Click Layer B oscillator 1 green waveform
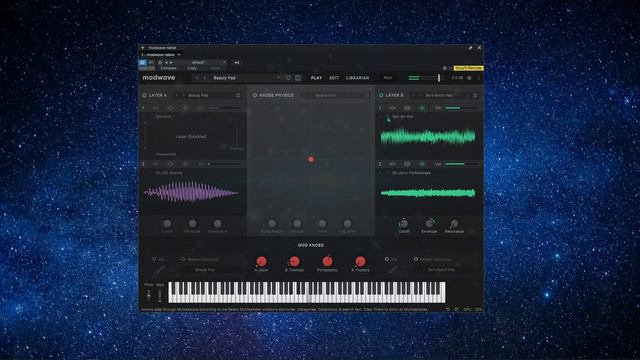640x360 pixels. coord(428,137)
